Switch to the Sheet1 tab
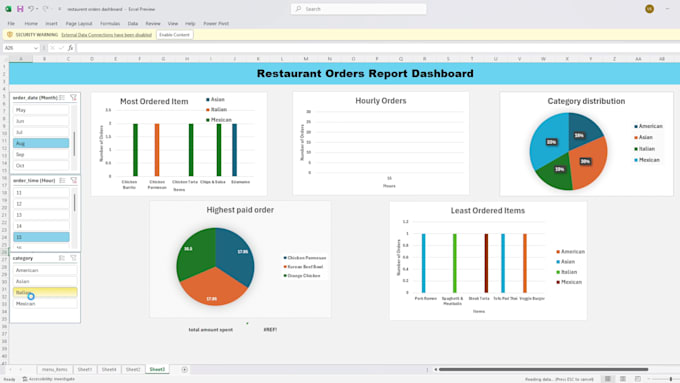 coord(85,370)
